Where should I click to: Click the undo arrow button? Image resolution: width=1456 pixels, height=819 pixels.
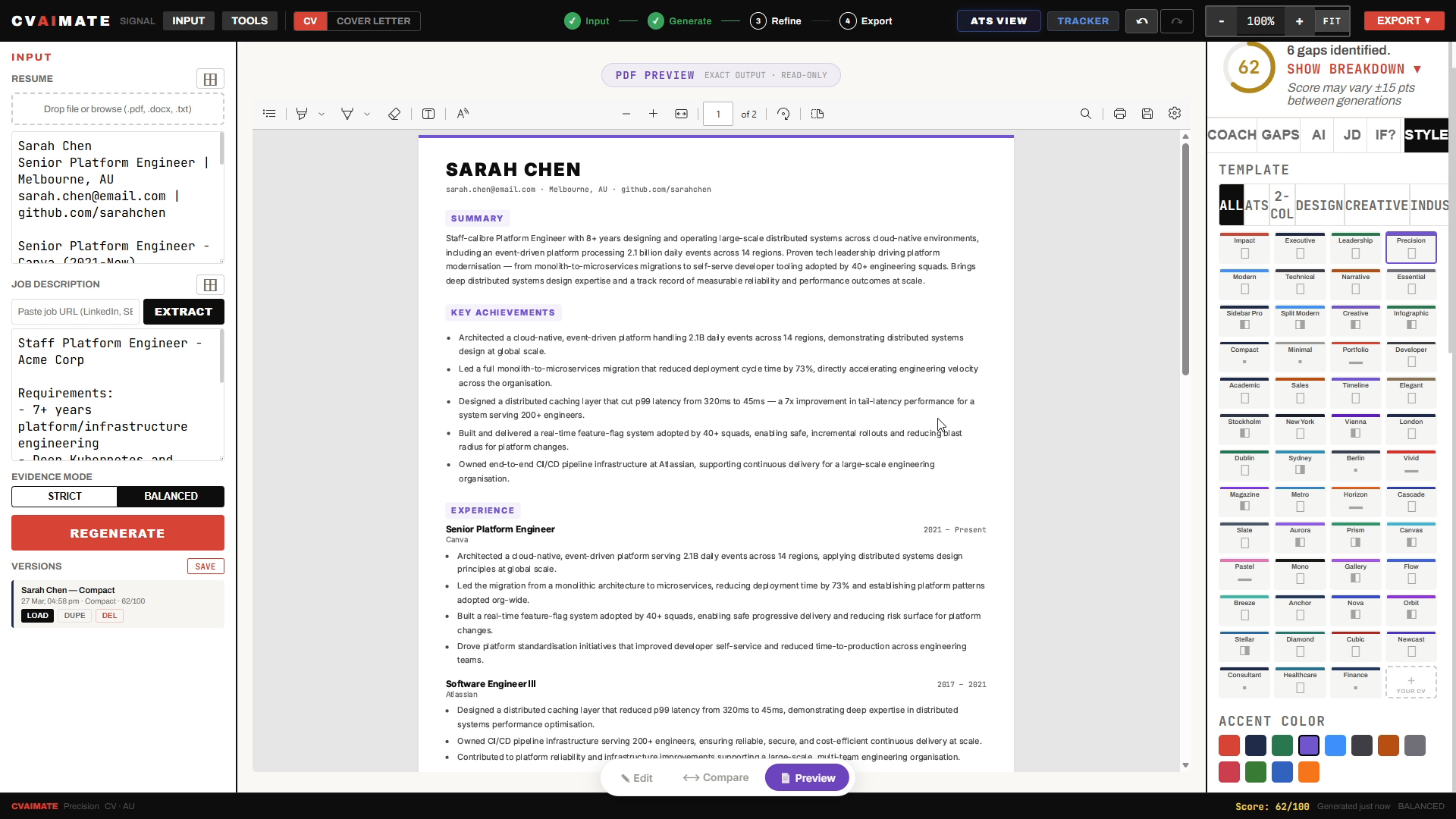1141,21
